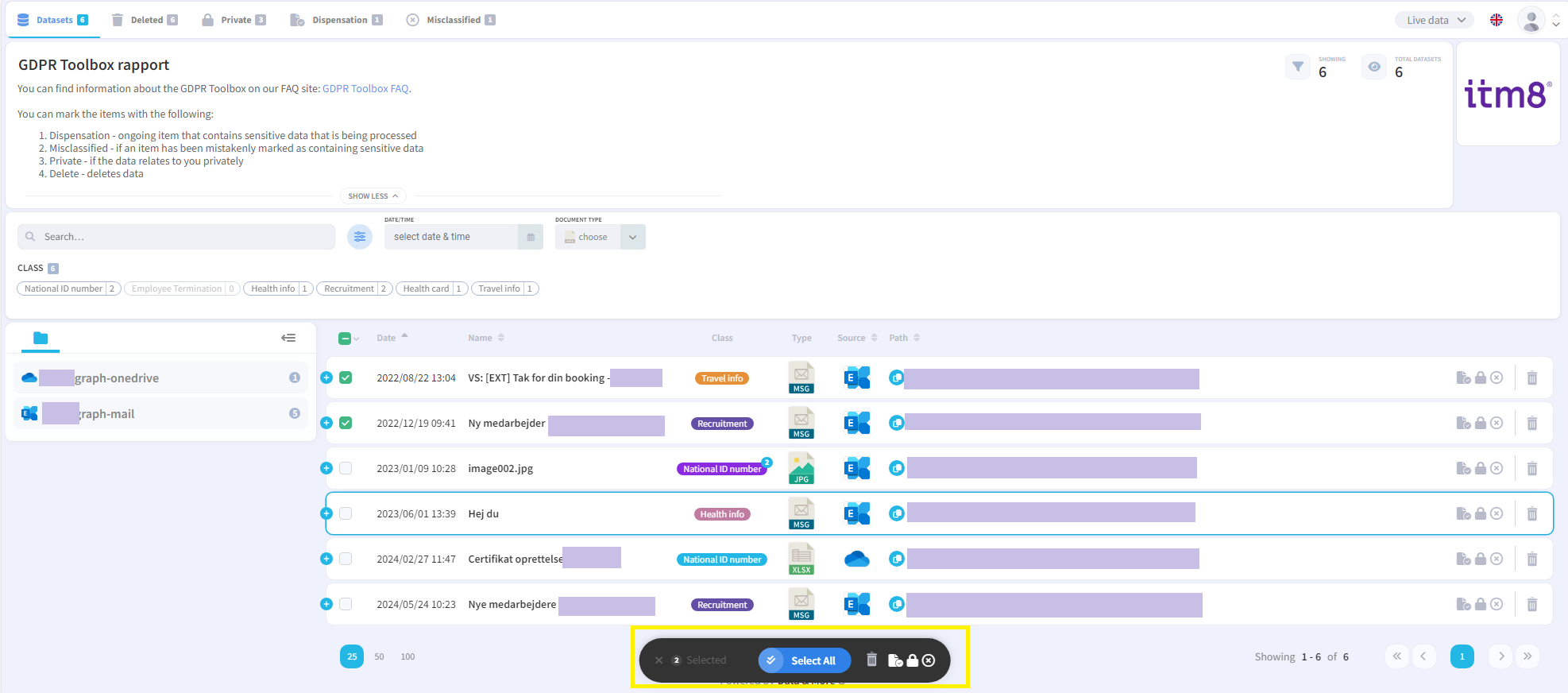Sort the table by Date column
The image size is (1568, 693).
click(392, 338)
